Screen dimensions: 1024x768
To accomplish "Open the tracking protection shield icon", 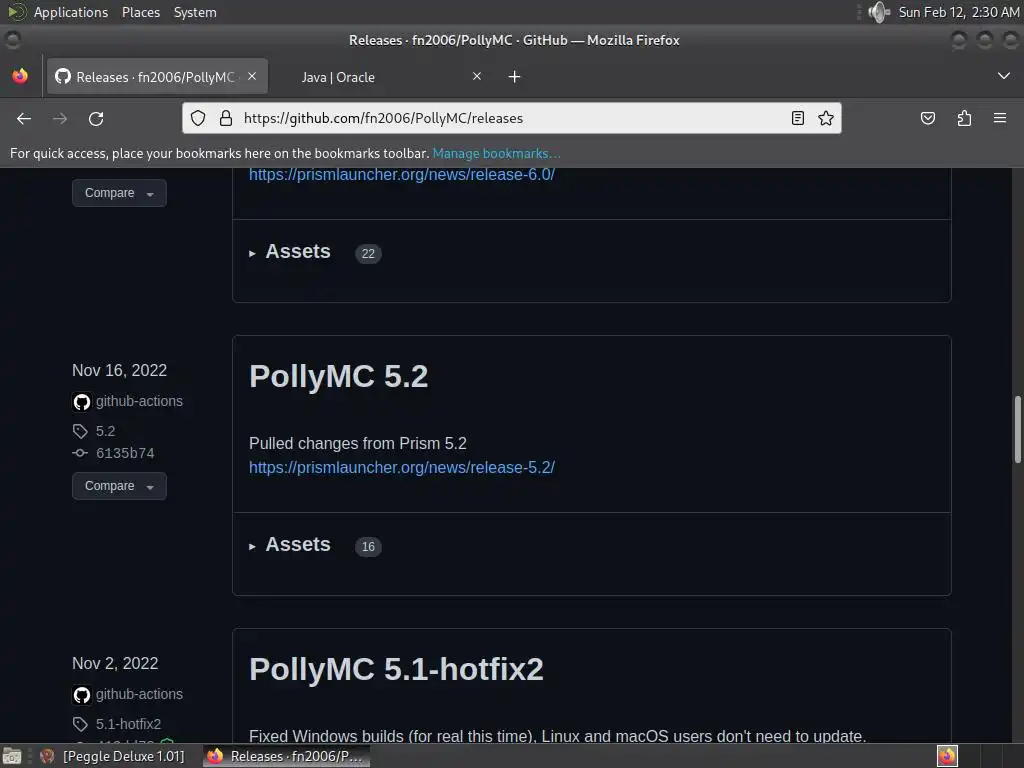I will point(198,118).
